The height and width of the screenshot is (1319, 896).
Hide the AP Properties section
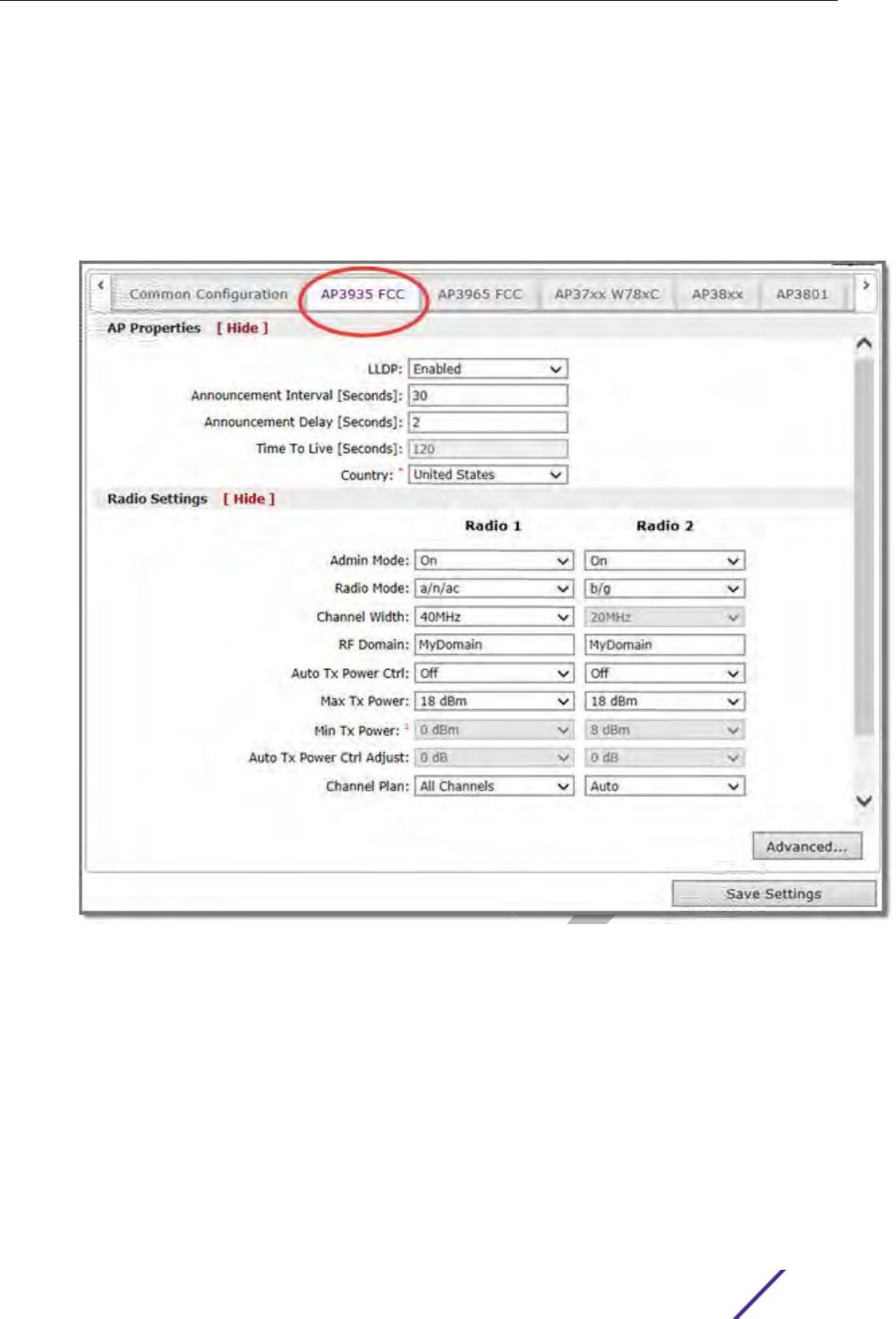[243, 328]
